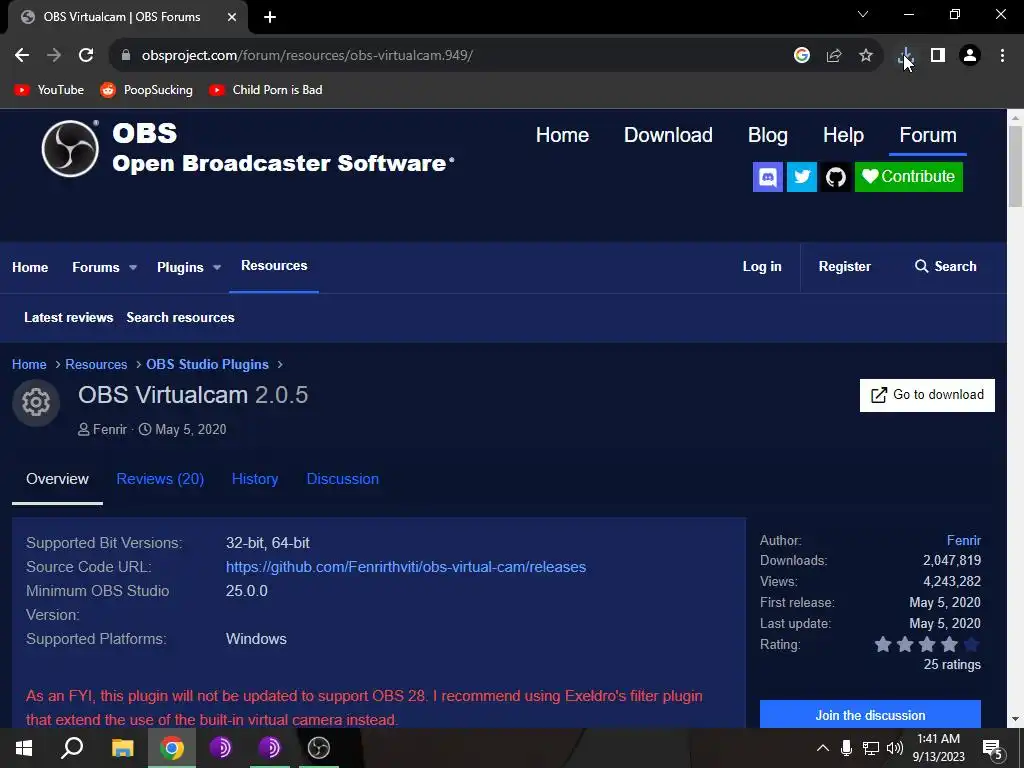This screenshot has width=1024, height=768.
Task: Click the Google icon in address bar
Action: pos(802,56)
